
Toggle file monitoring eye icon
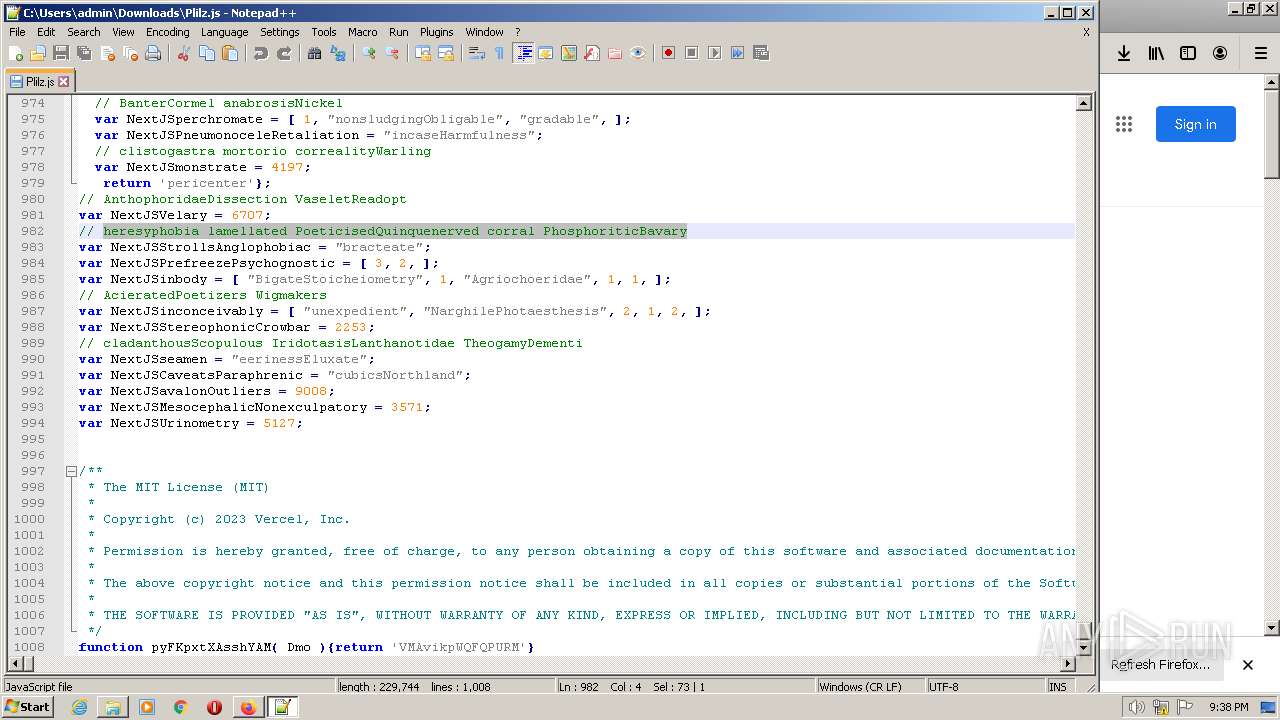[x=638, y=53]
